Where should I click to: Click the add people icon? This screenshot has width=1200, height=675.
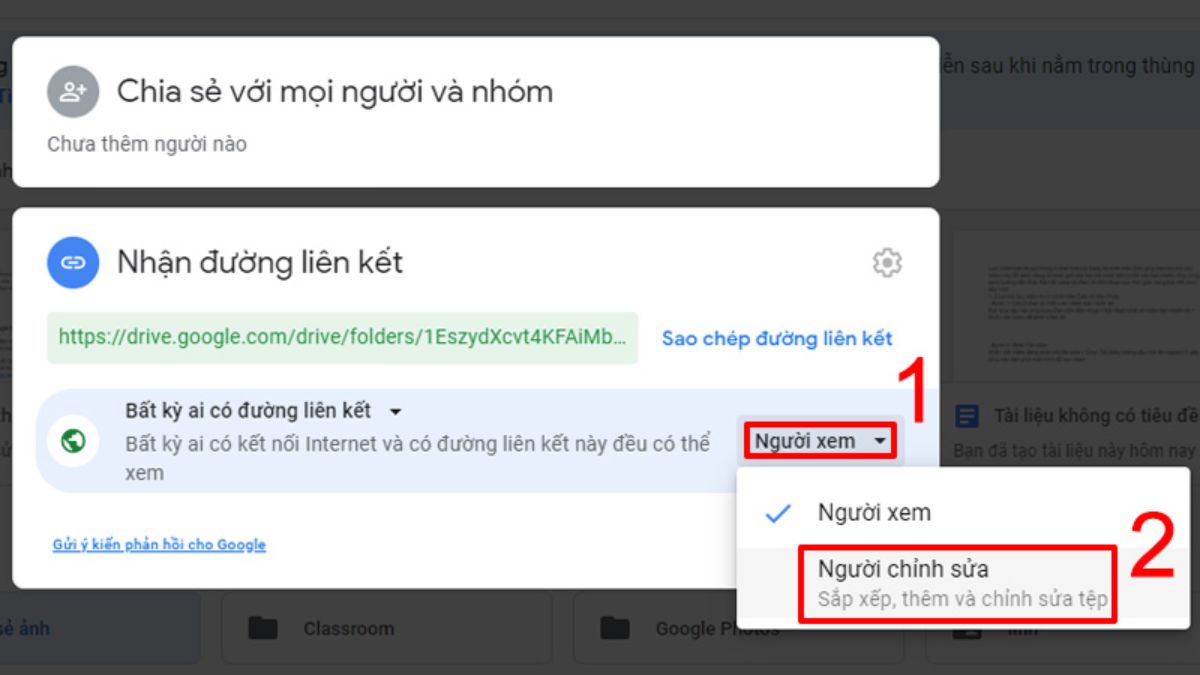pyautogui.click(x=72, y=92)
